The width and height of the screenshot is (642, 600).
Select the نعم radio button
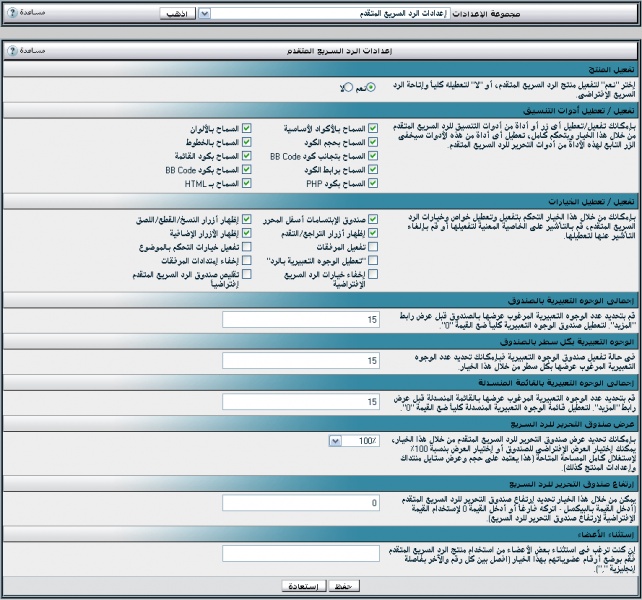click(372, 88)
